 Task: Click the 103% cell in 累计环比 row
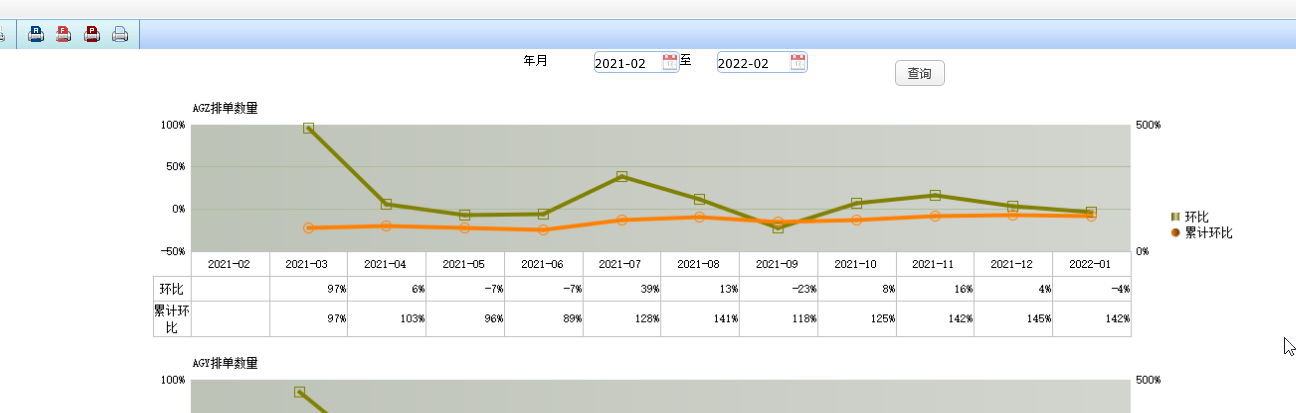(387, 319)
